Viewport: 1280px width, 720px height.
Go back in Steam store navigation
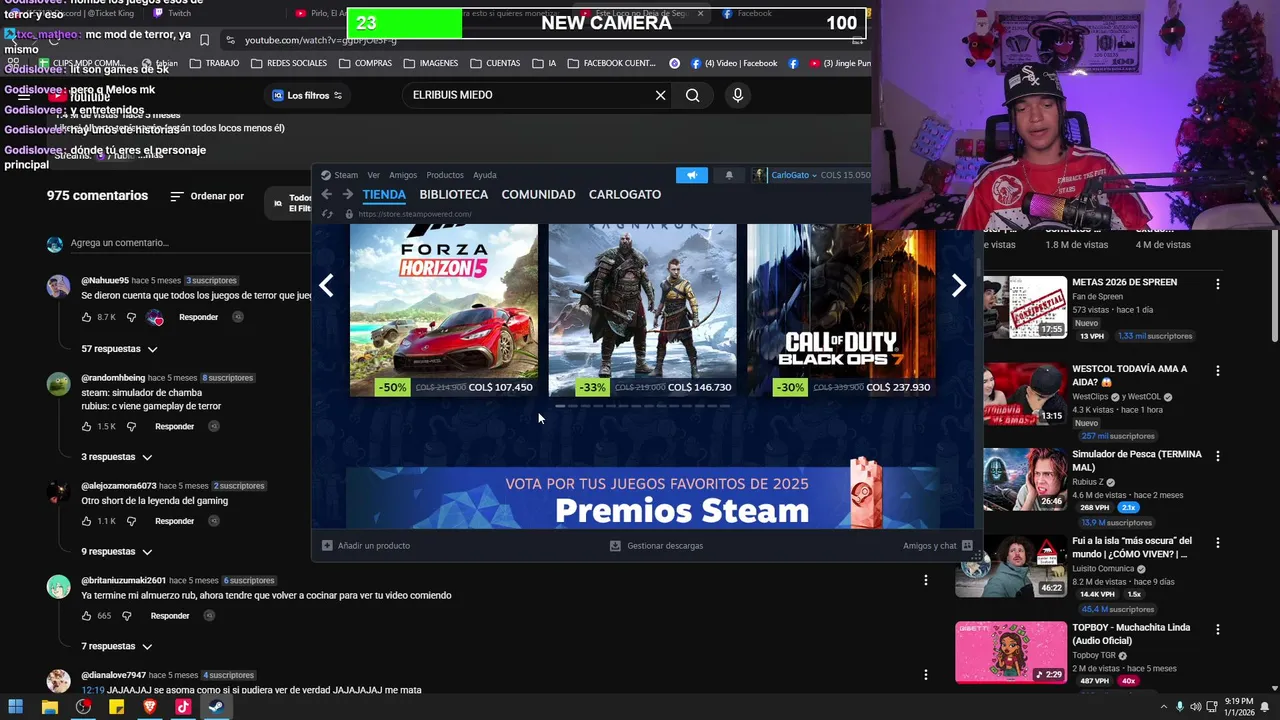pos(326,195)
